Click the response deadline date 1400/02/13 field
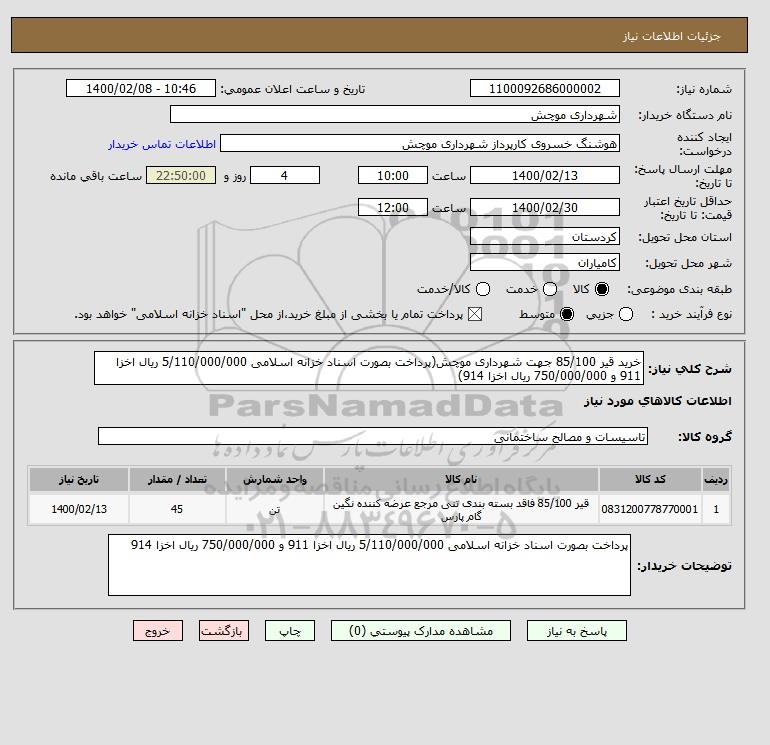Image resolution: width=770 pixels, height=745 pixels. pos(545,175)
